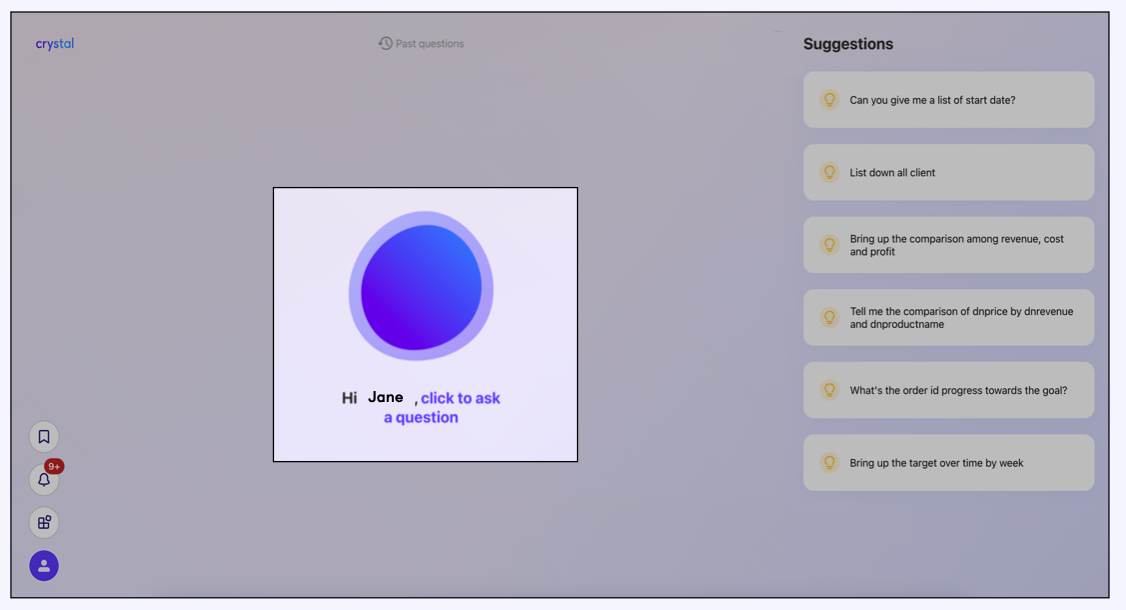1126x610 pixels.
Task: Click the Past questions clock icon
Action: (385, 44)
